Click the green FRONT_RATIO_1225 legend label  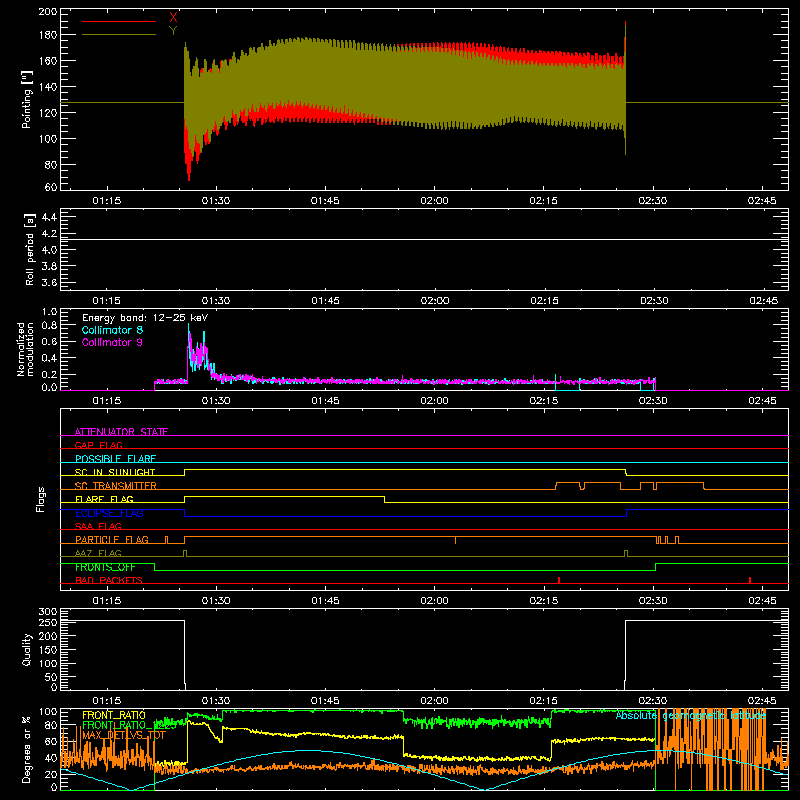[129, 725]
